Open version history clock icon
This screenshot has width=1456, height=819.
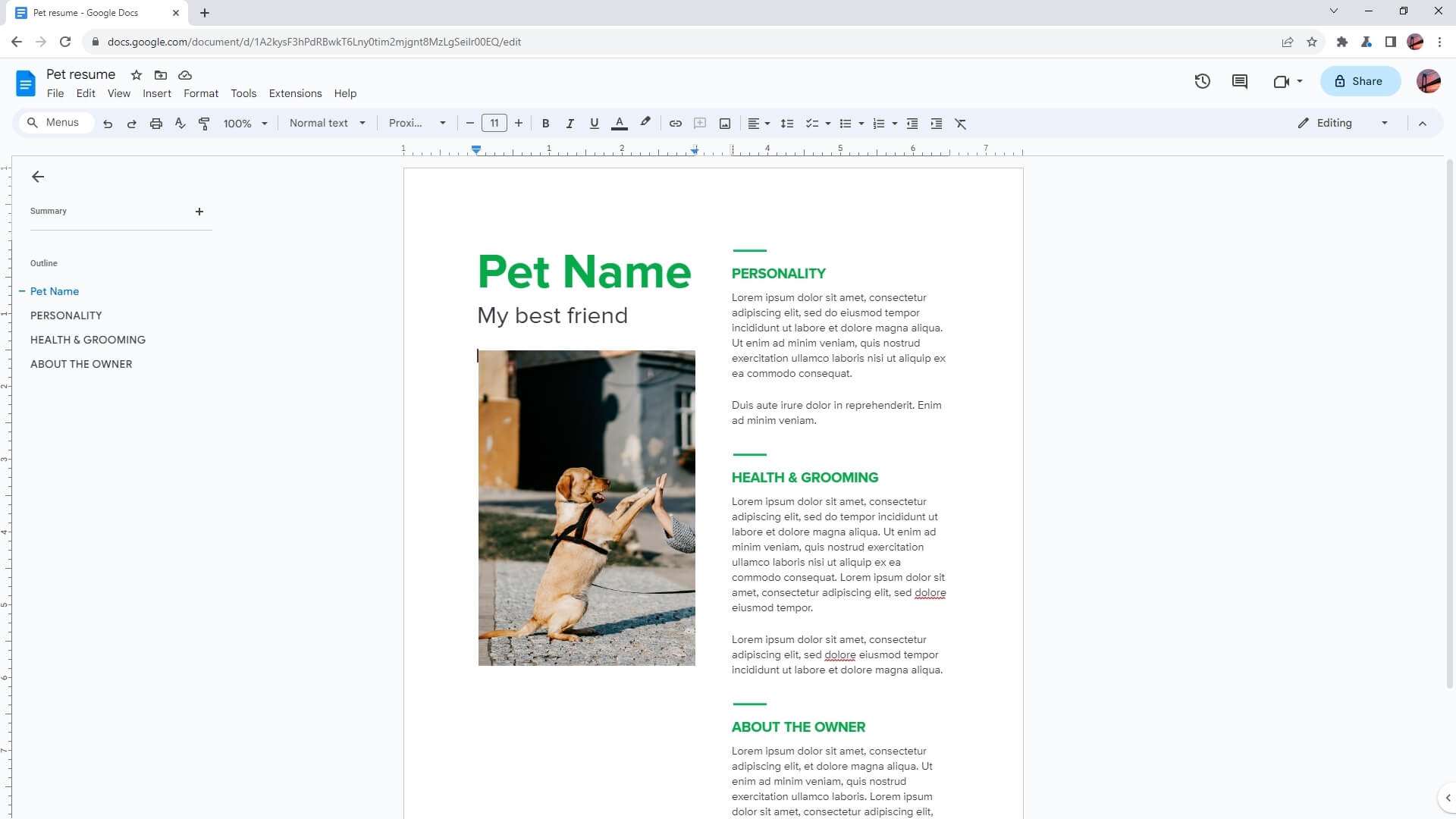point(1203,81)
